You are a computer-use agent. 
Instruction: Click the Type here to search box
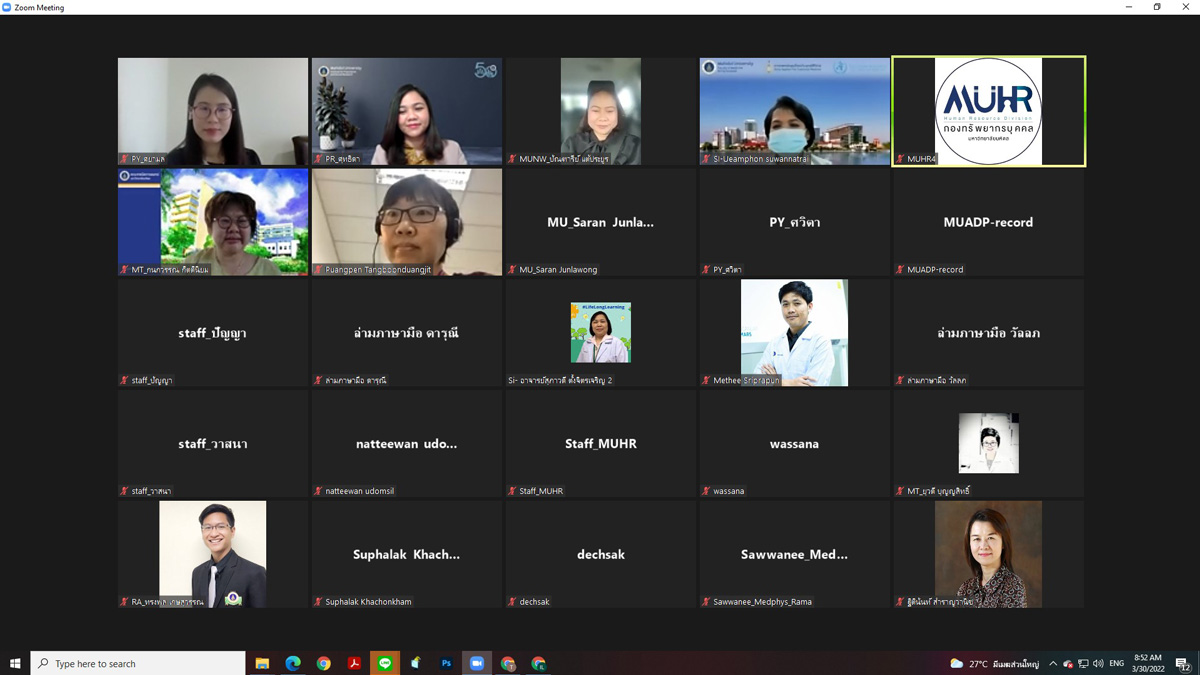coord(140,664)
